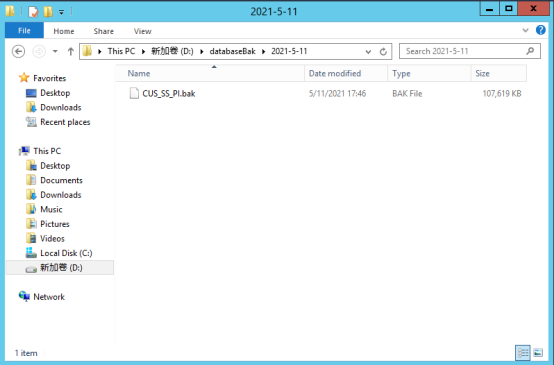Screen dimensions: 554x365
Task: Click the window system icon in title bar
Action: click(11, 11)
